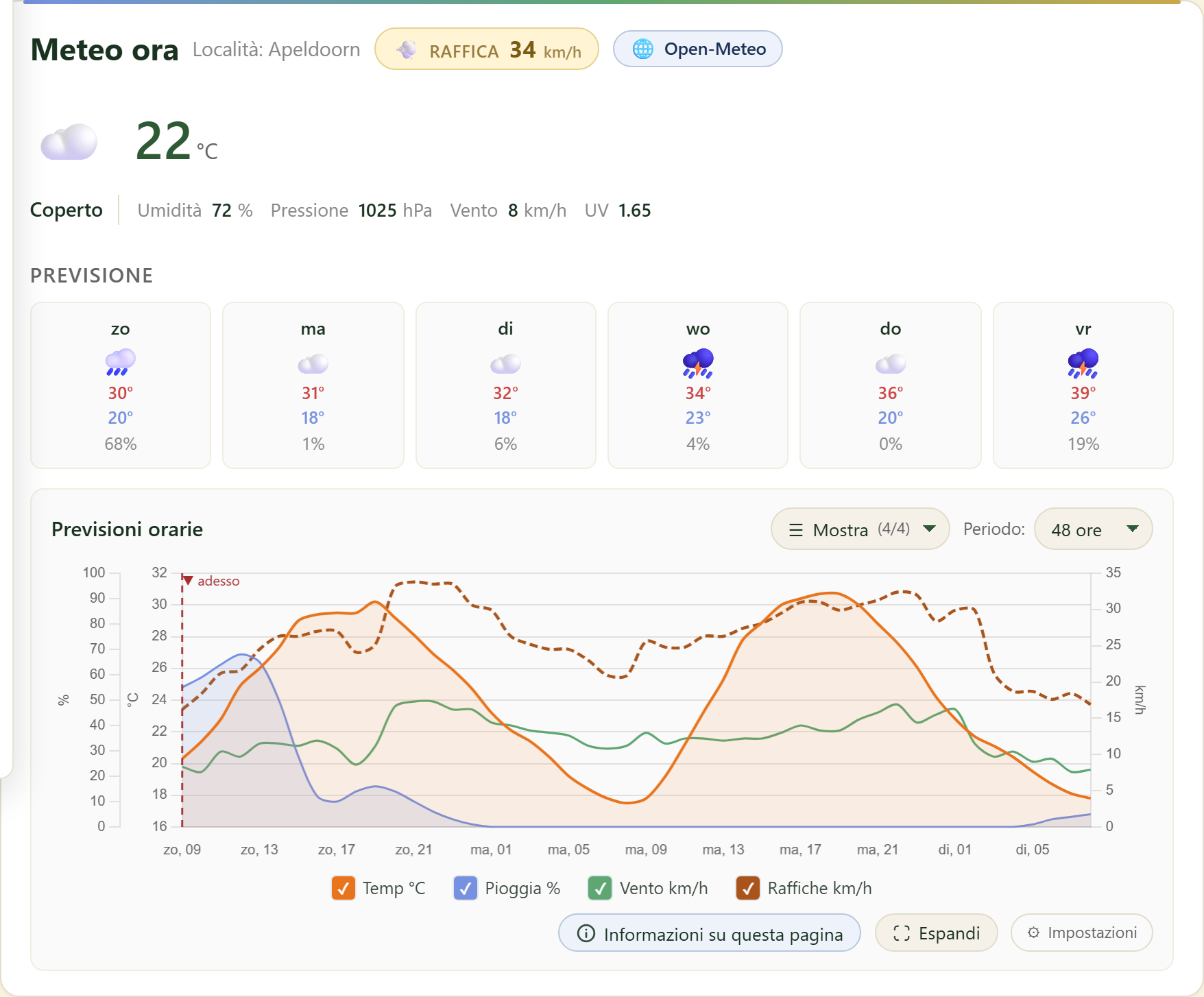
Task: Click the thunderstorm icon for vr
Action: [x=1083, y=363]
